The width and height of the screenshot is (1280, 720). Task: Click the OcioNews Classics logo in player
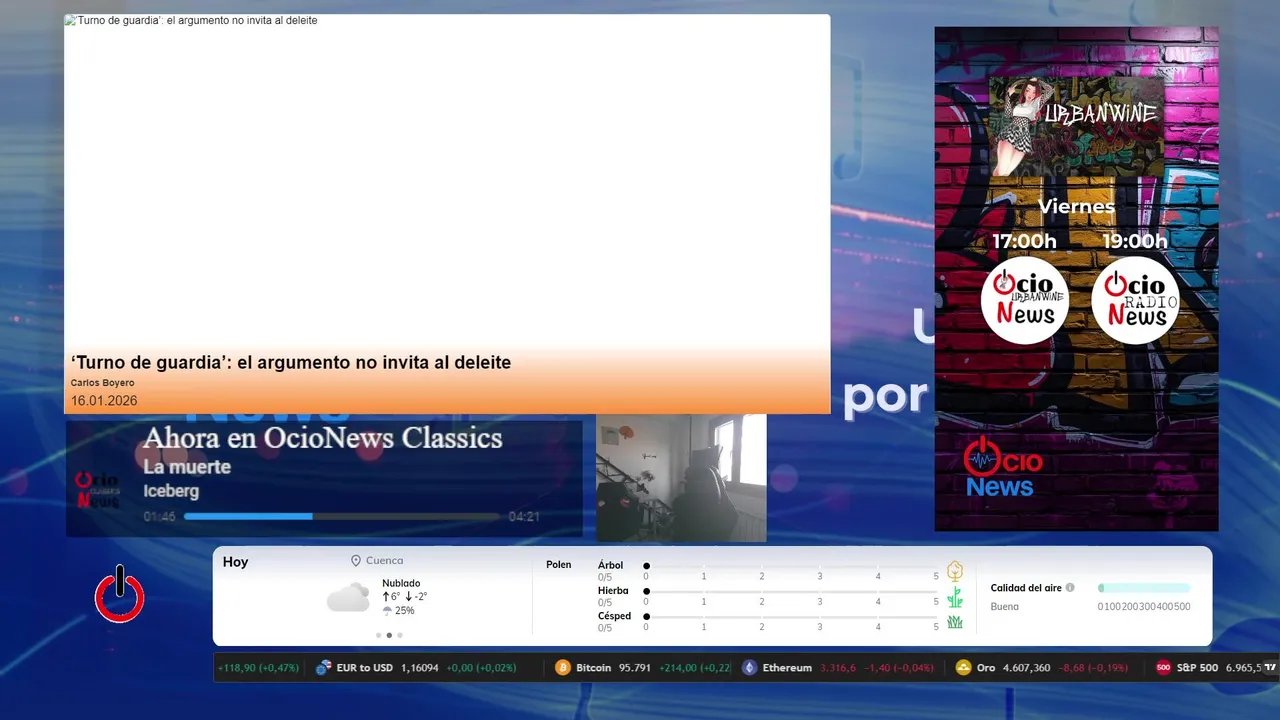point(98,489)
